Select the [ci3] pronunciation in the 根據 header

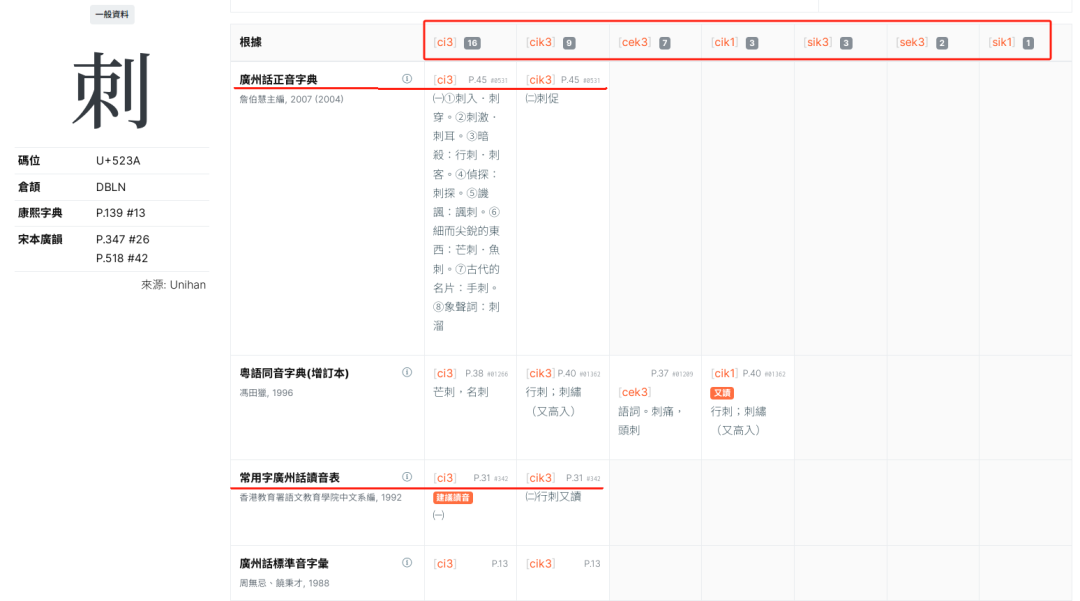tap(444, 42)
